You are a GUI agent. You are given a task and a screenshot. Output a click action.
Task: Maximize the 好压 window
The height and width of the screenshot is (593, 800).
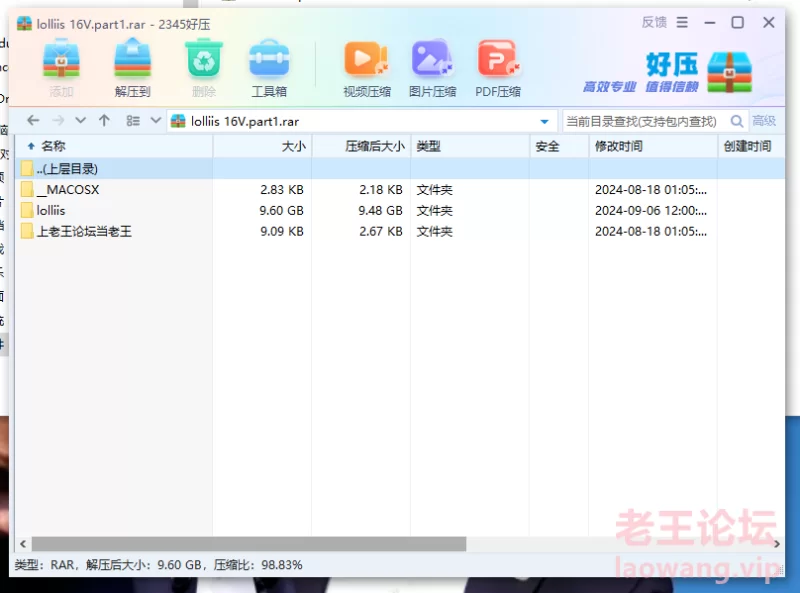pyautogui.click(x=737, y=22)
